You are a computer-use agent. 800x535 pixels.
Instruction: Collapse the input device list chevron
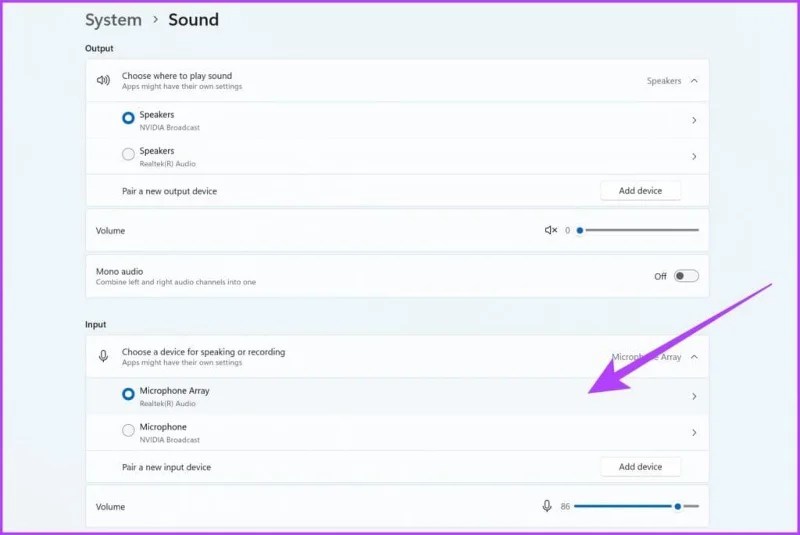pos(694,357)
